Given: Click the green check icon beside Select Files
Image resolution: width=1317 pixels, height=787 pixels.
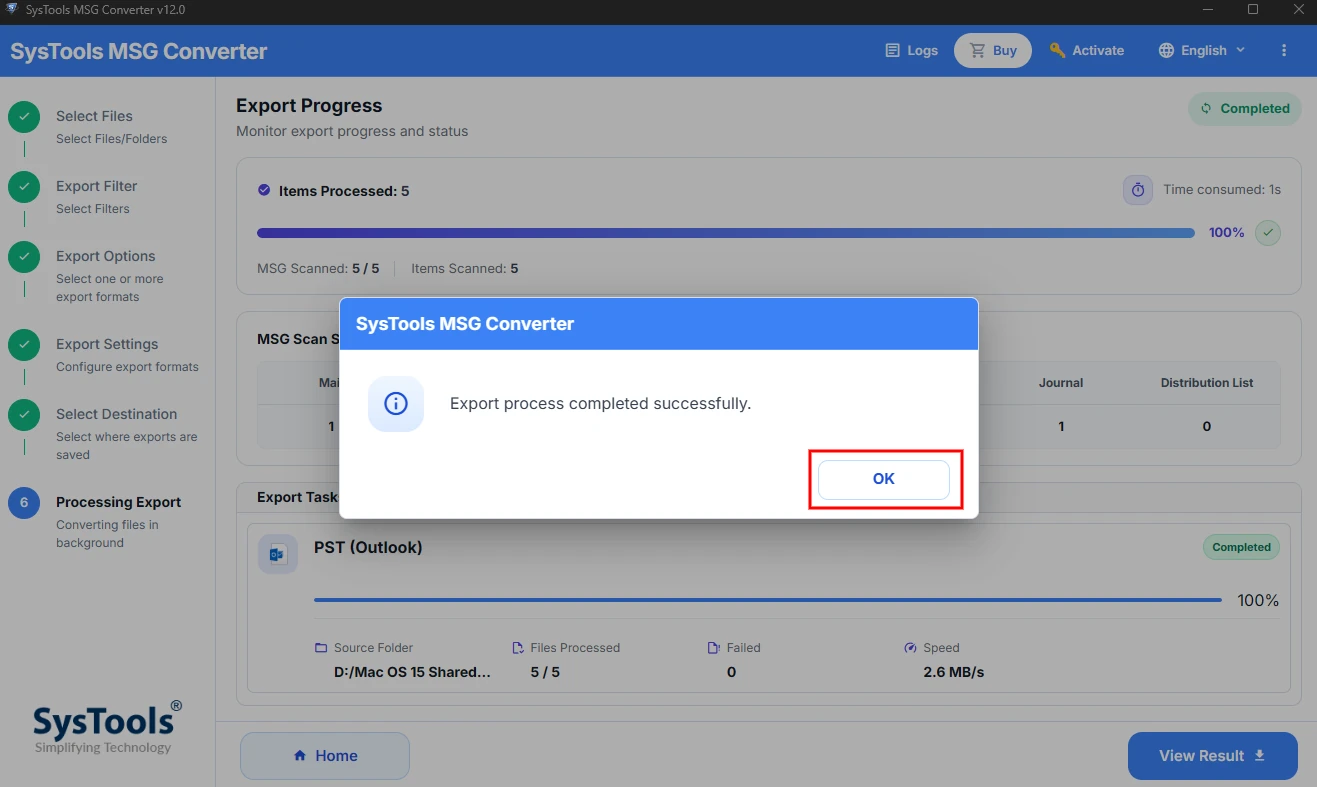Looking at the screenshot, I should click(x=24, y=116).
